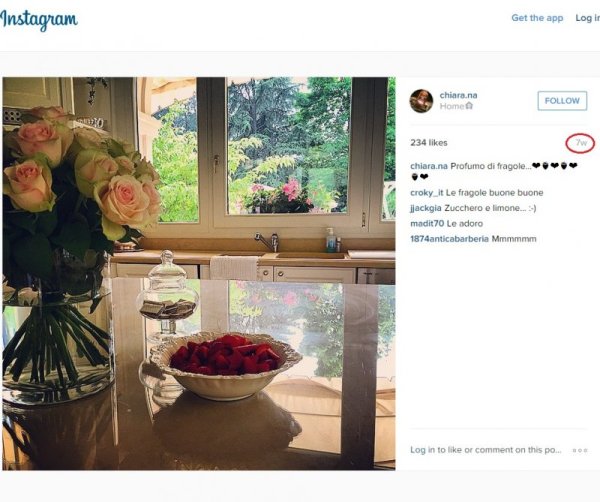Image resolution: width=600 pixels, height=502 pixels.
Task: Follow chiara.na with the FOLLOW button
Action: click(x=562, y=101)
